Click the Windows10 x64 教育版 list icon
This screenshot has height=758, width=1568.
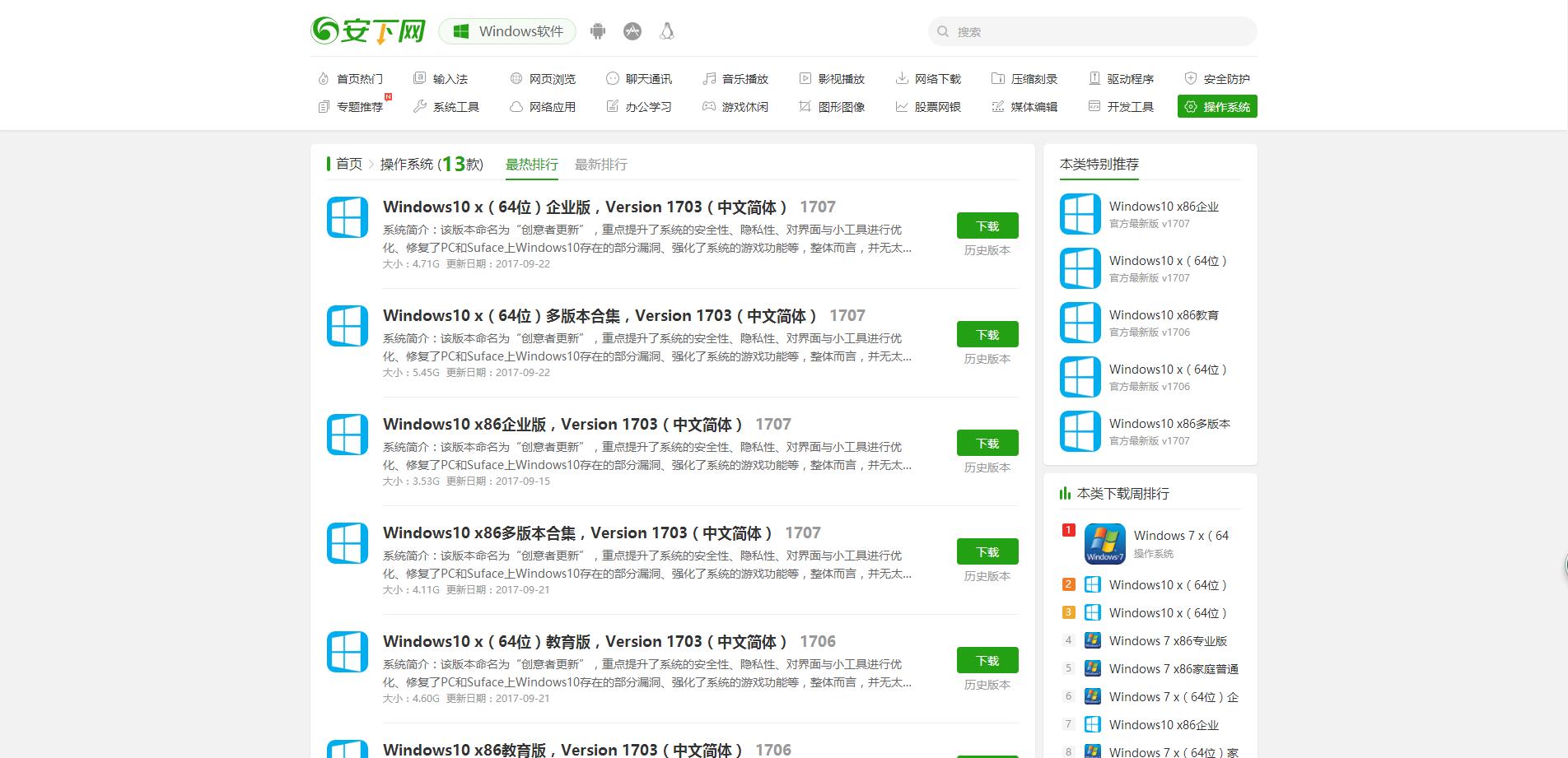click(x=348, y=652)
